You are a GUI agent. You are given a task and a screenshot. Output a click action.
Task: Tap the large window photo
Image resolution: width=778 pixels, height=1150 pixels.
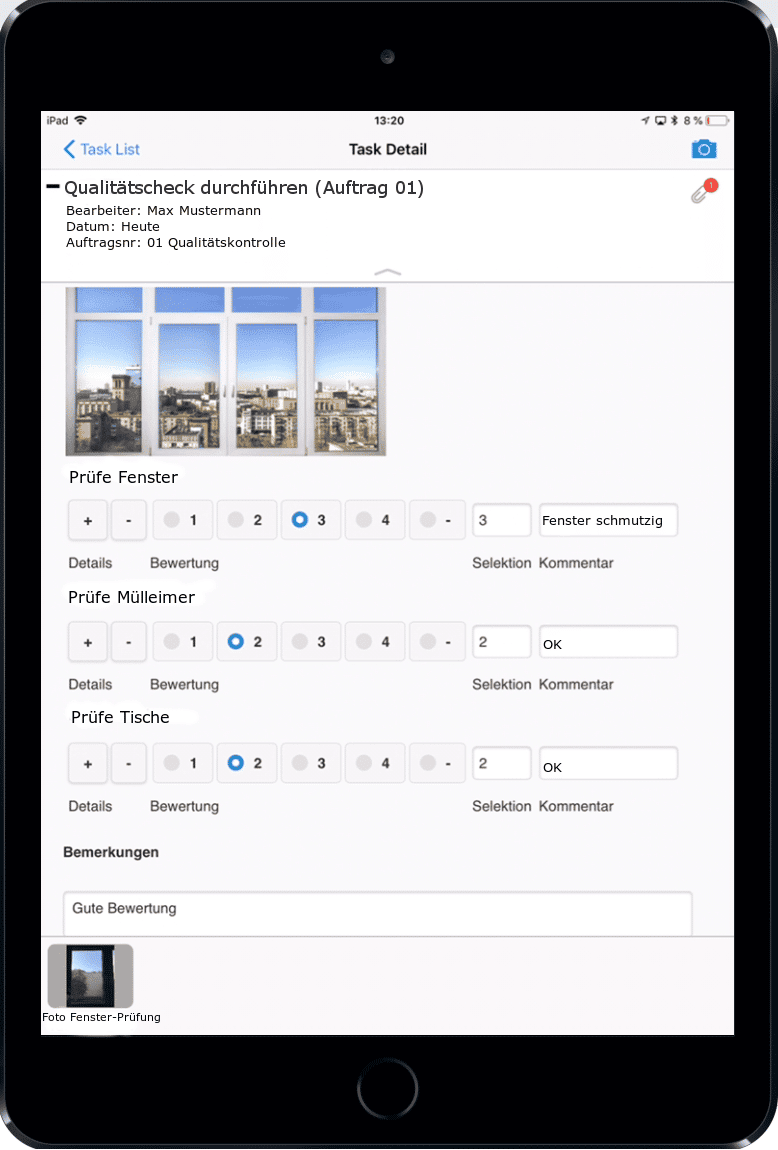click(x=225, y=371)
